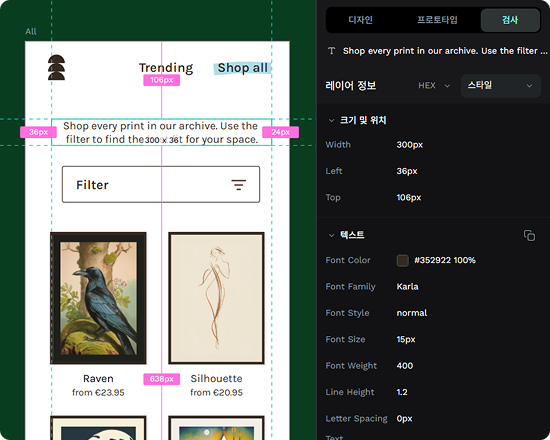Image resolution: width=550 pixels, height=440 pixels.
Task: Click the Shop every print paragraph text
Action: (161, 132)
